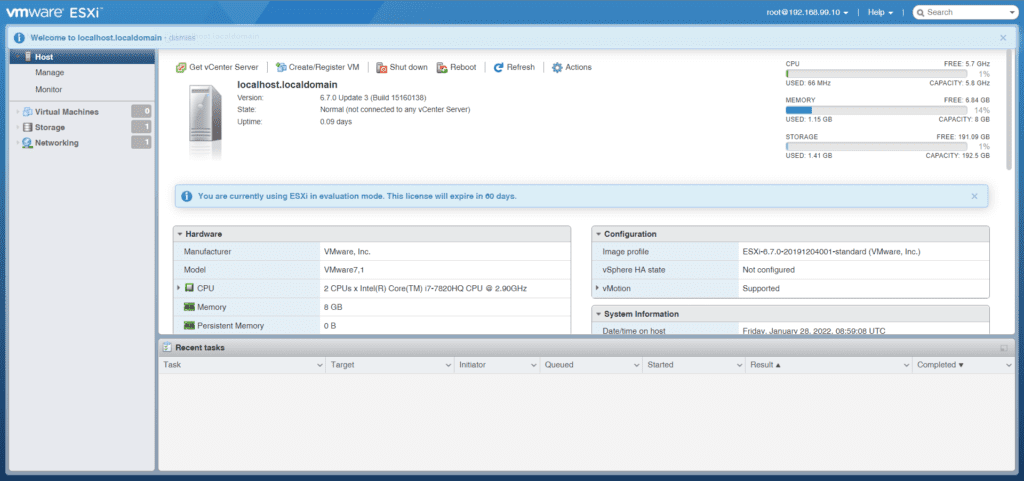Open Storage in the navigator

(x=50, y=127)
